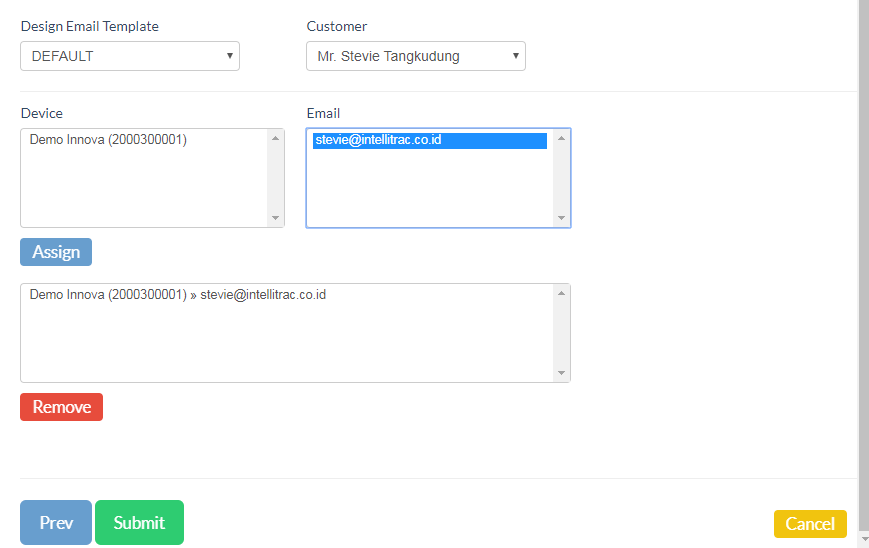869x548 pixels.
Task: Click the page scrollbar down arrow
Action: 863,540
